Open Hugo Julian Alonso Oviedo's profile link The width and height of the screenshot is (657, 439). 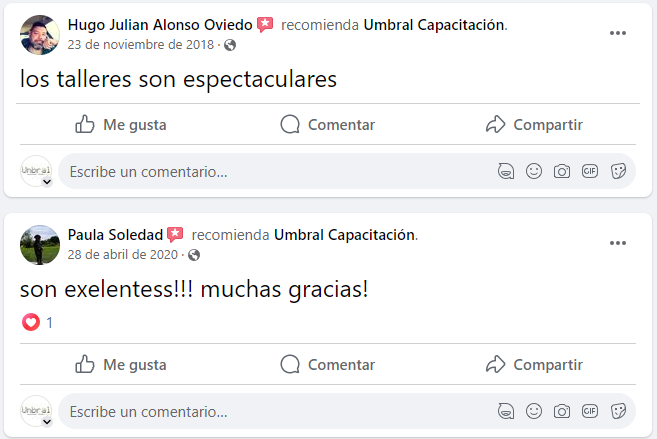tap(160, 25)
